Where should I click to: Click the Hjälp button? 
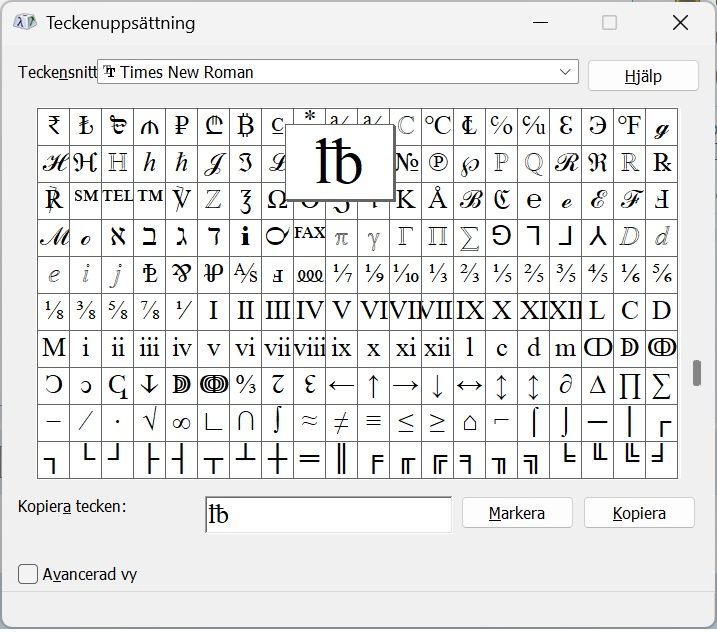643,76
